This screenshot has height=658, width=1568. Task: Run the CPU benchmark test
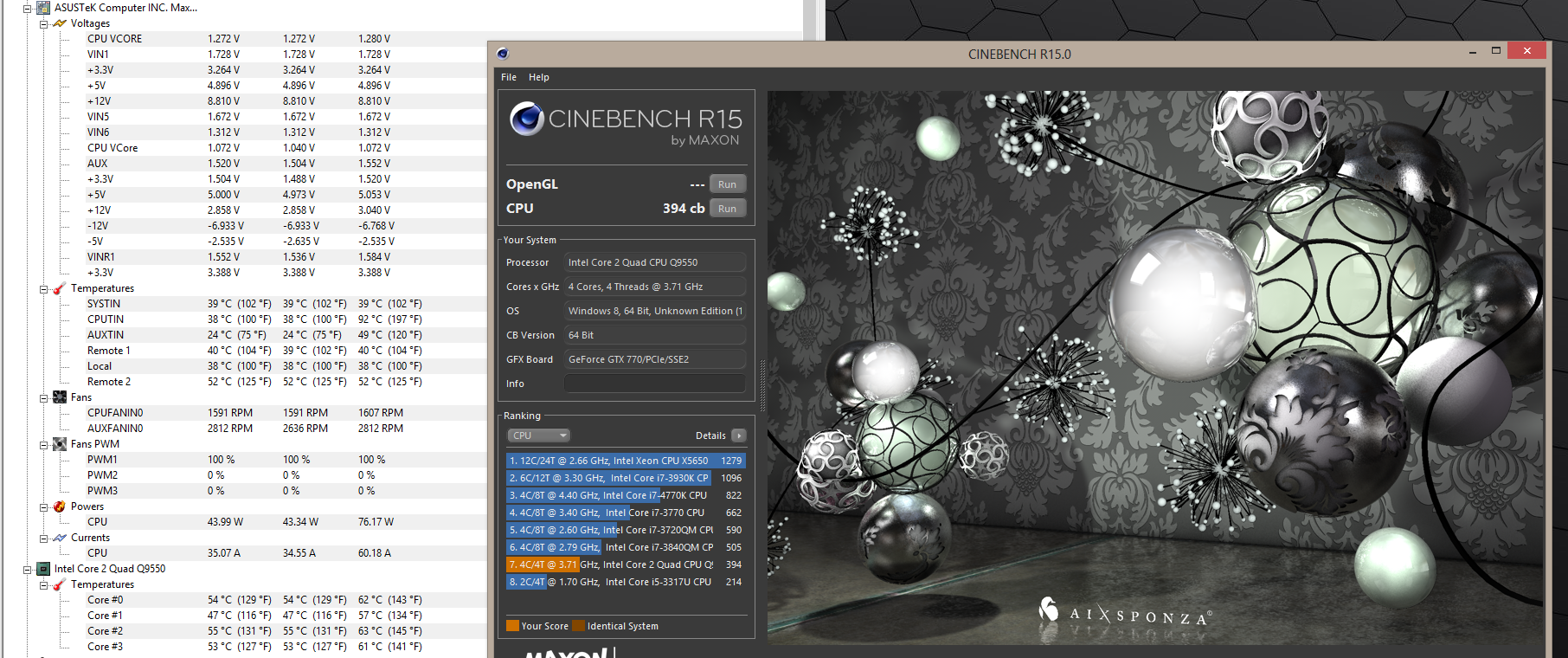click(727, 209)
